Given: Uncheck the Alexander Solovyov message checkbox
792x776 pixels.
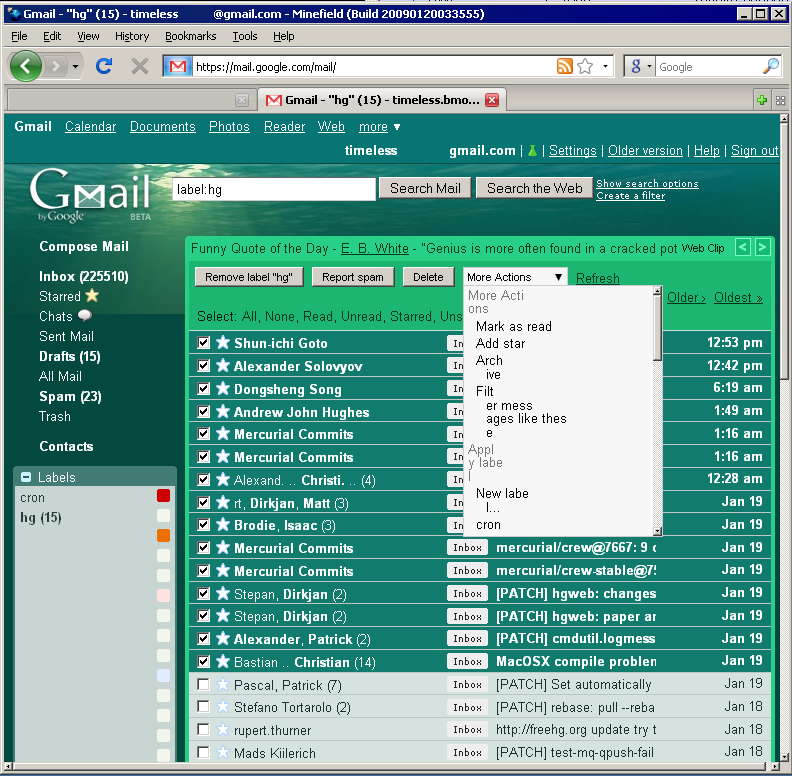Looking at the screenshot, I should pyautogui.click(x=204, y=365).
